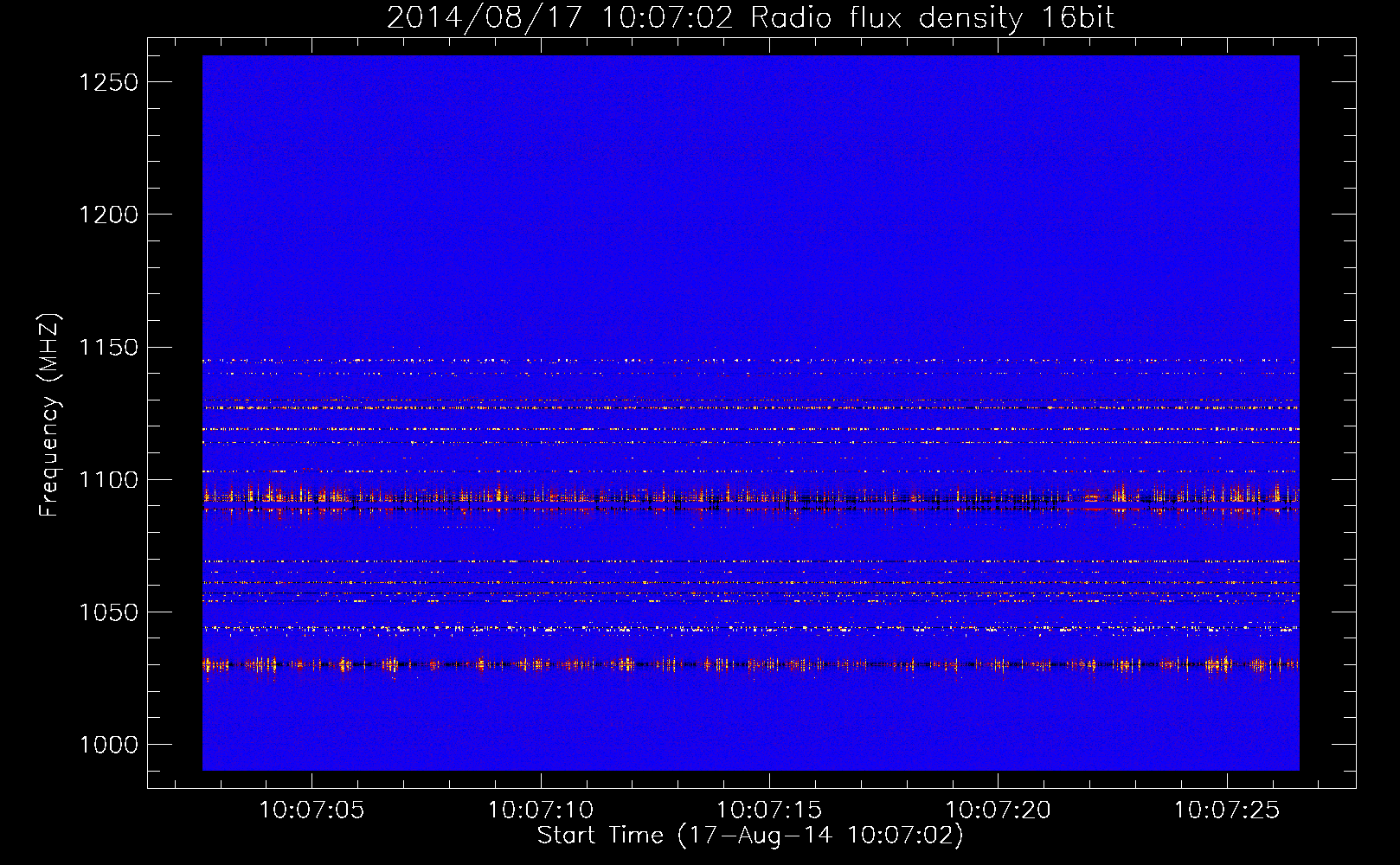The image size is (1400, 865).
Task: Click the 10:07:15 time tick label
Action: [x=769, y=811]
